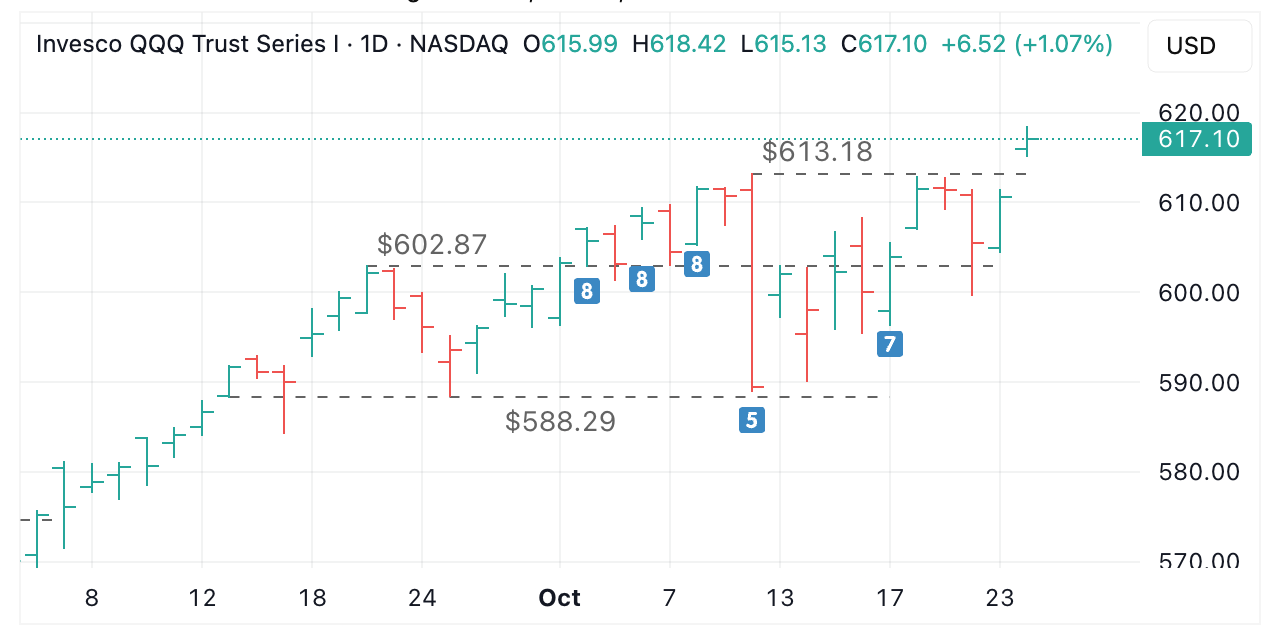Click the 12 label on date axis
The height and width of the screenshot is (633, 1276).
coord(202,599)
